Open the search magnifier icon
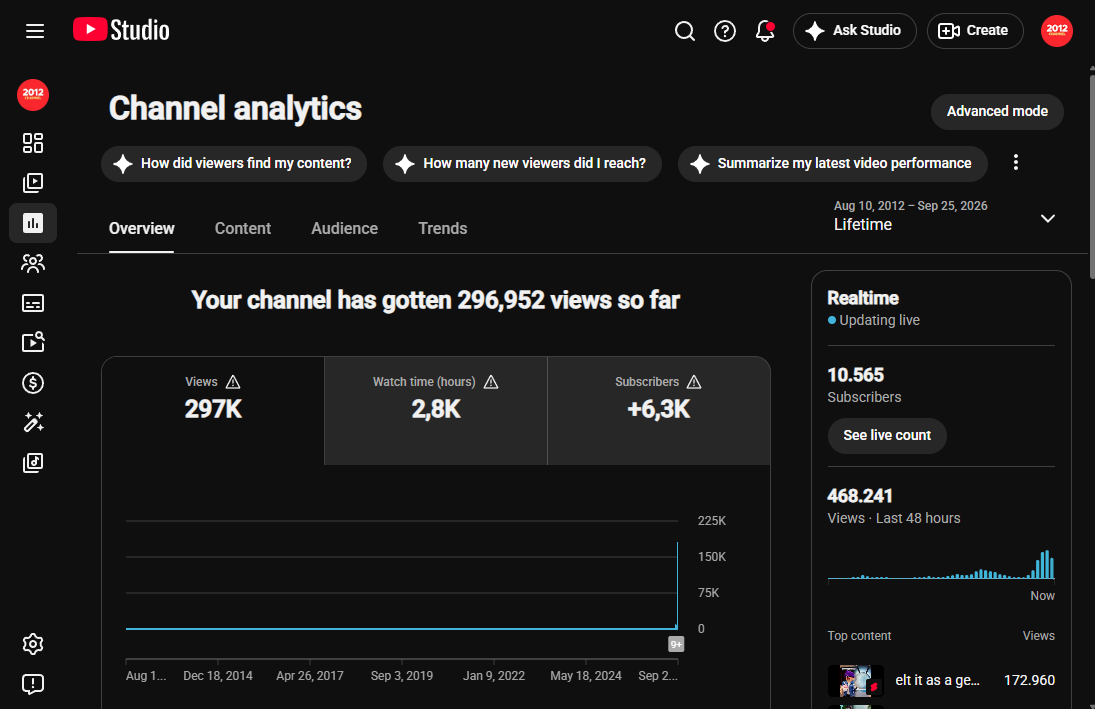Screen dimensions: 1095x709 (x=684, y=31)
